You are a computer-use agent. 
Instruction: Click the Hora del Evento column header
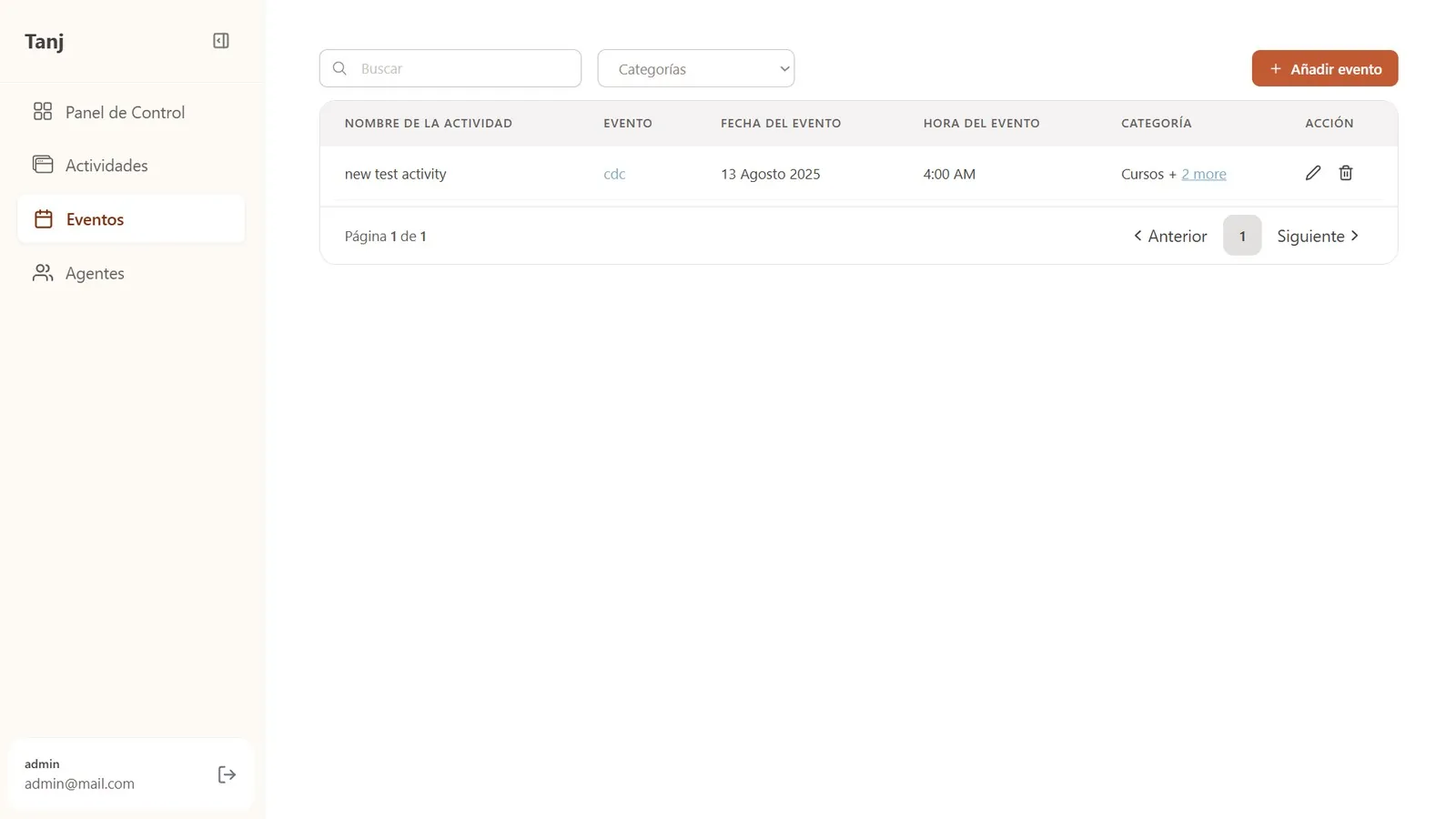[981, 123]
